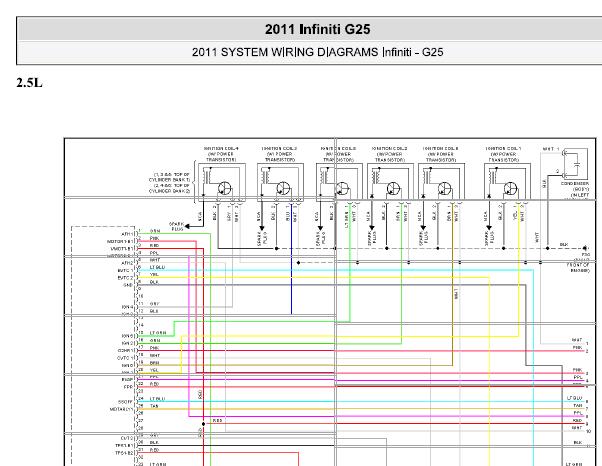Select the transistor symbol inside Ignition Coil 4
This screenshot has width=602, height=466.
tap(225, 188)
